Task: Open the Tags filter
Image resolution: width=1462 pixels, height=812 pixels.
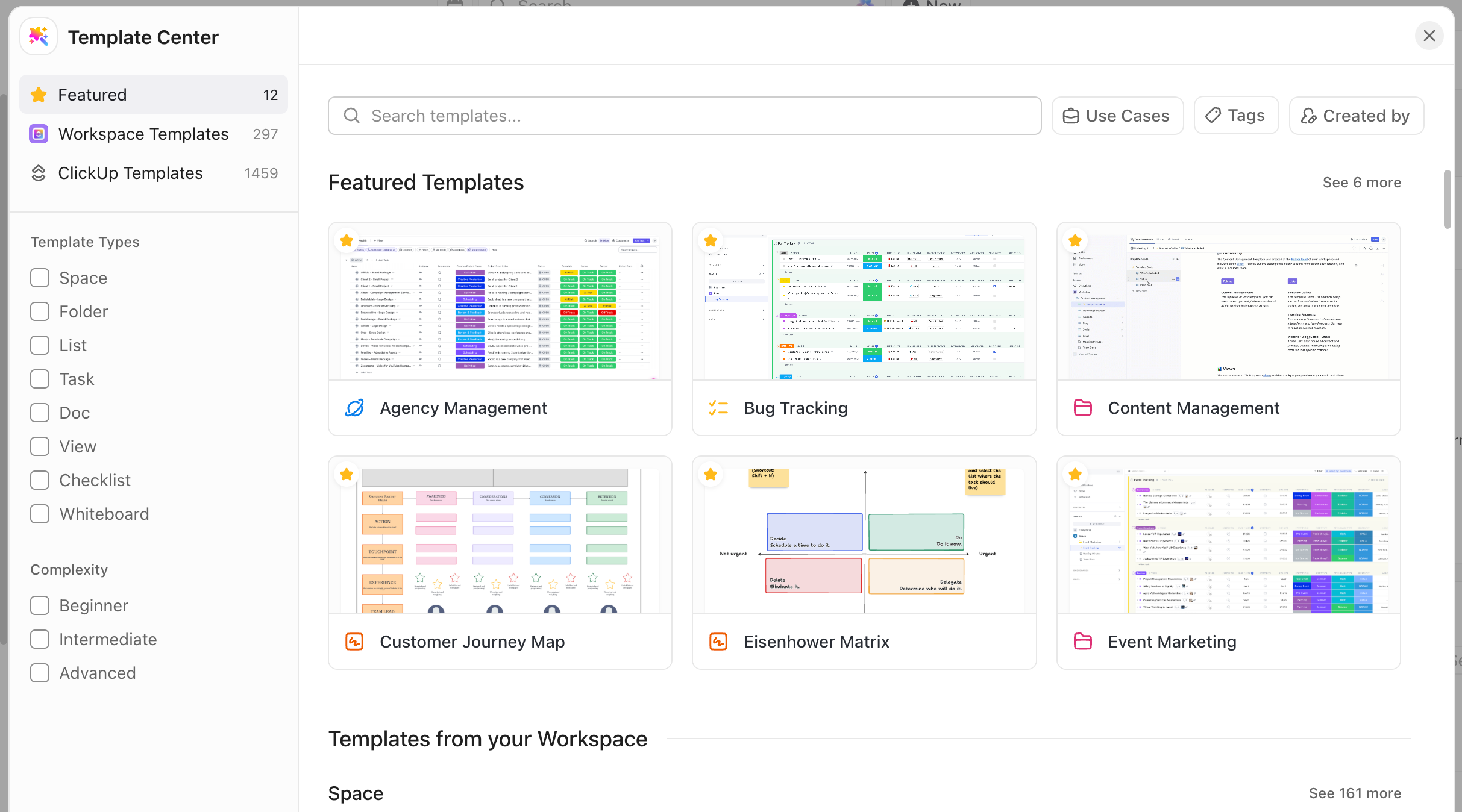Action: (1235, 115)
